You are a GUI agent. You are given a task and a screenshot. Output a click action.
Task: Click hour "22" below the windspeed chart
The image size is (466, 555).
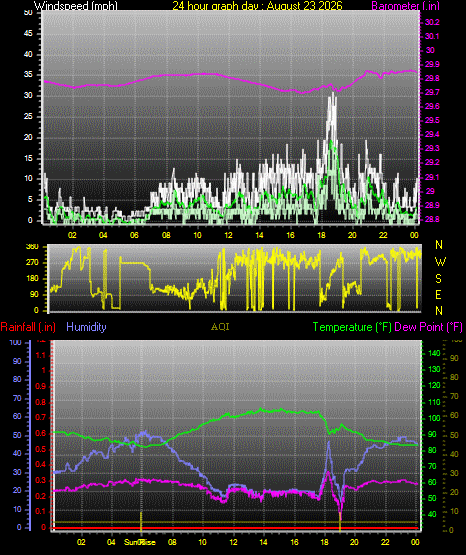coord(383,235)
